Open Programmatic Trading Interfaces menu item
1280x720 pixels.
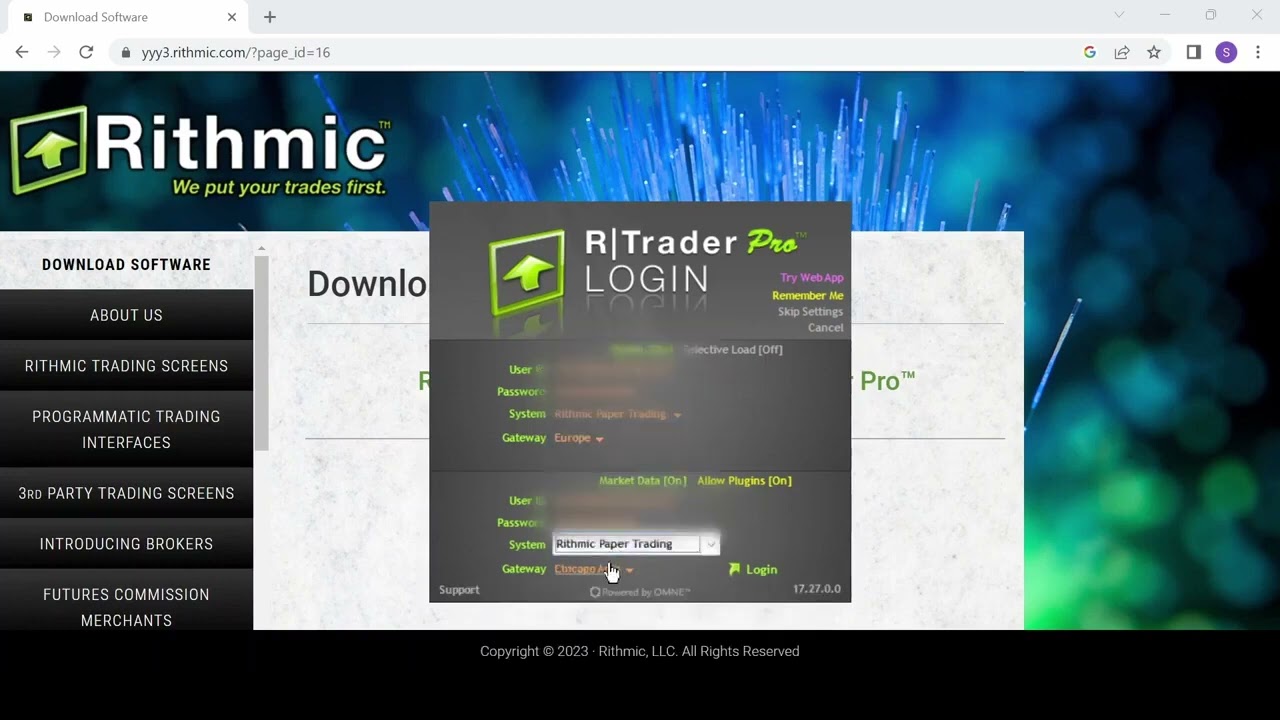point(126,429)
